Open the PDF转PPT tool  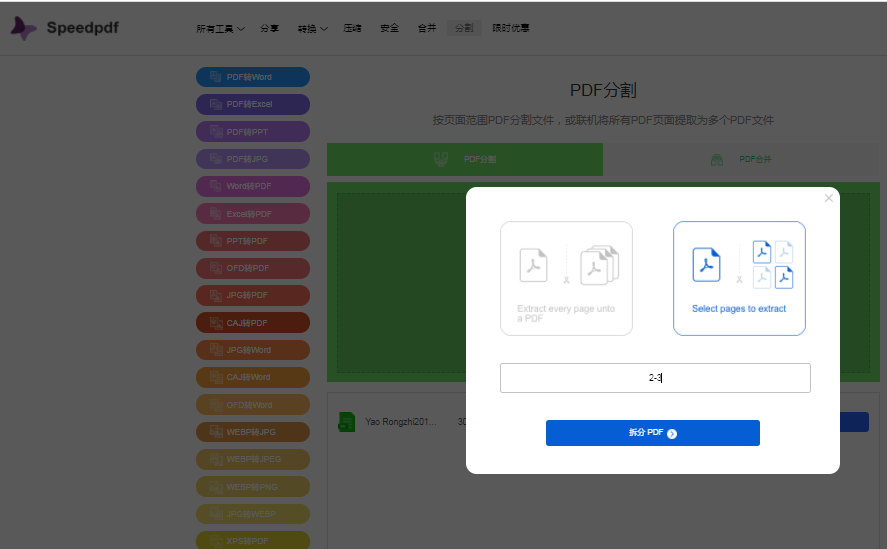click(x=253, y=132)
